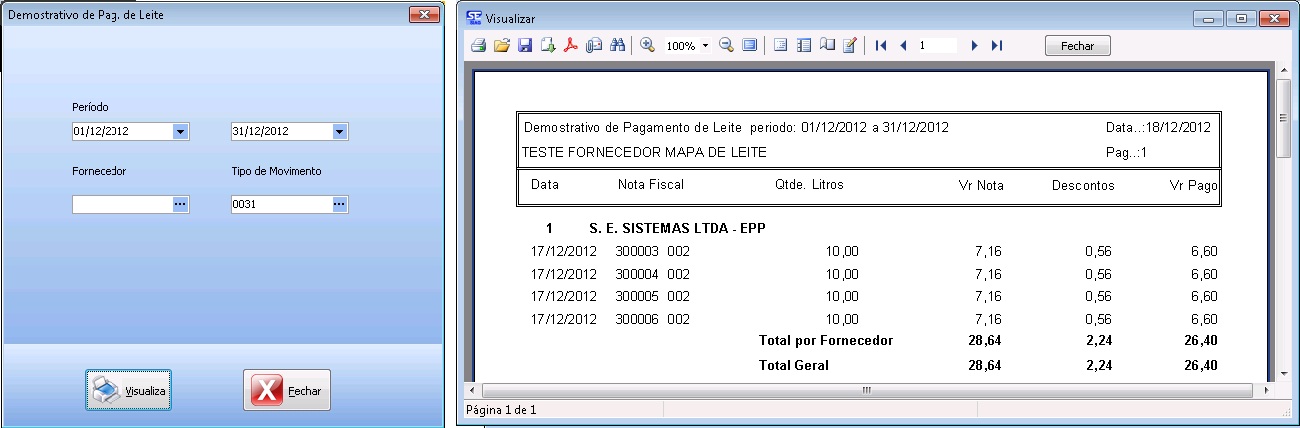Toggle full screen view icon
The height and width of the screenshot is (428, 1300).
[x=750, y=46]
